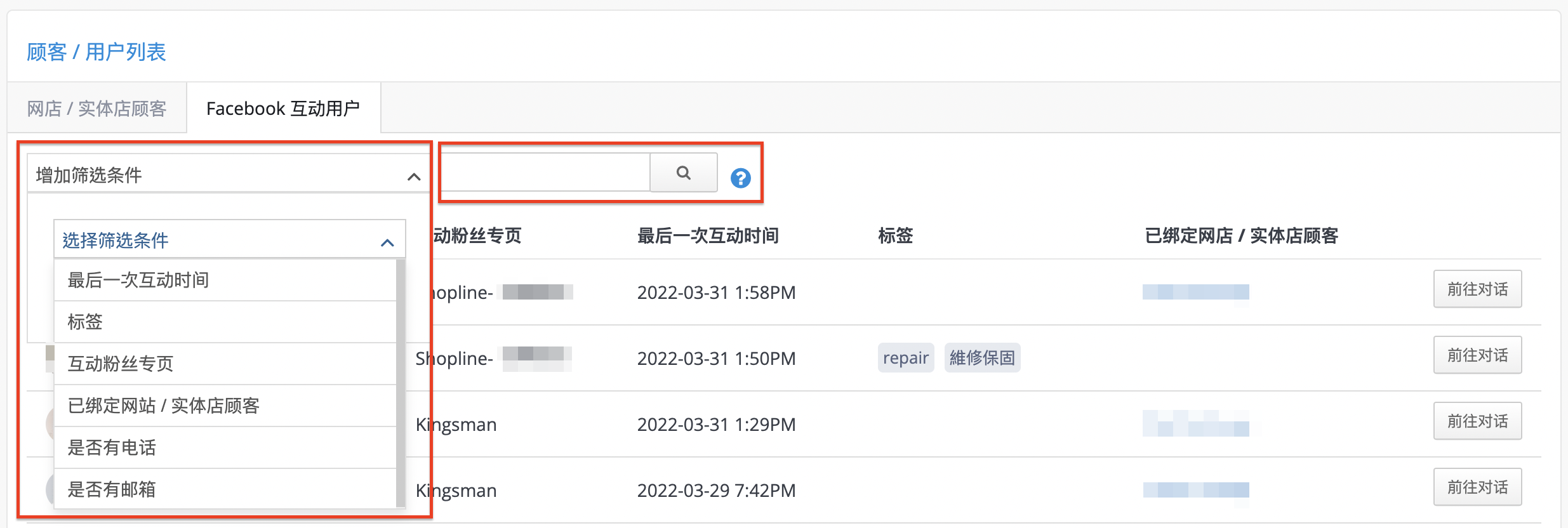Open bound customer link in 7:42PM row
1568x528 pixels.
click(x=1196, y=490)
